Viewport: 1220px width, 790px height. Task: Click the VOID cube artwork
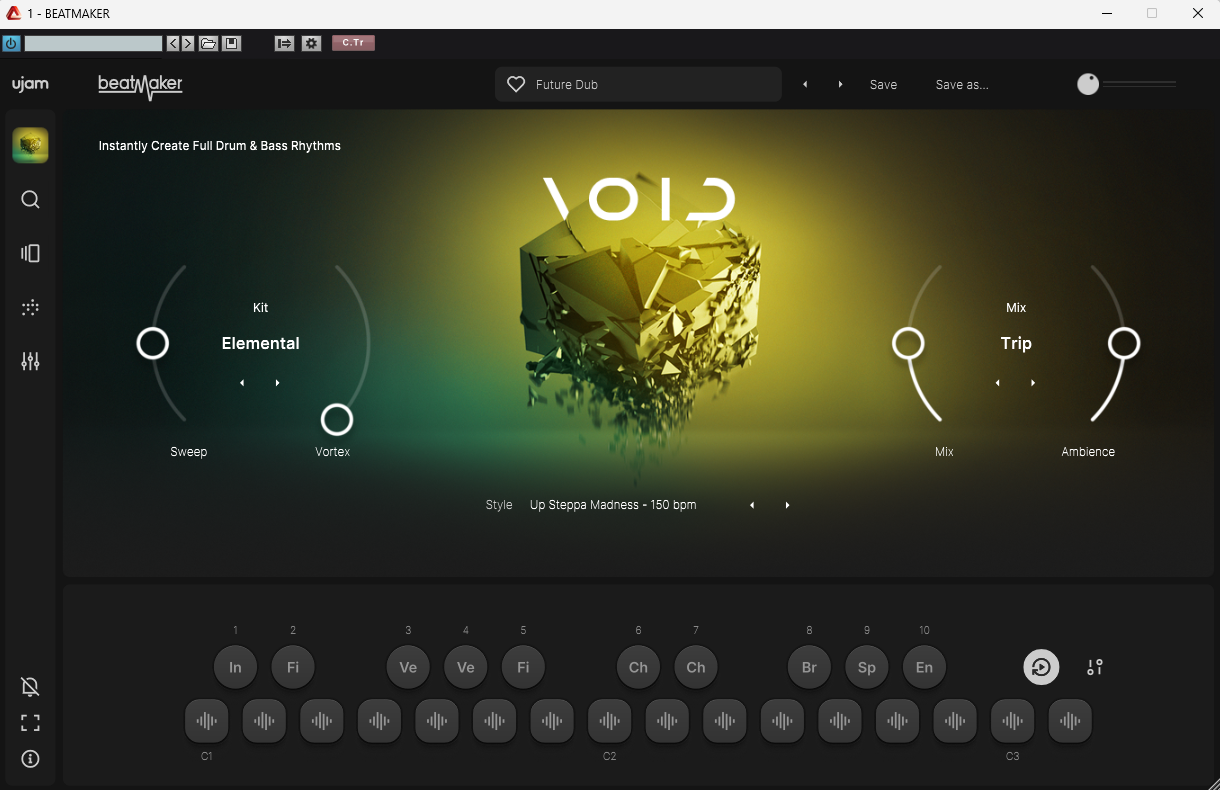[x=640, y=320]
